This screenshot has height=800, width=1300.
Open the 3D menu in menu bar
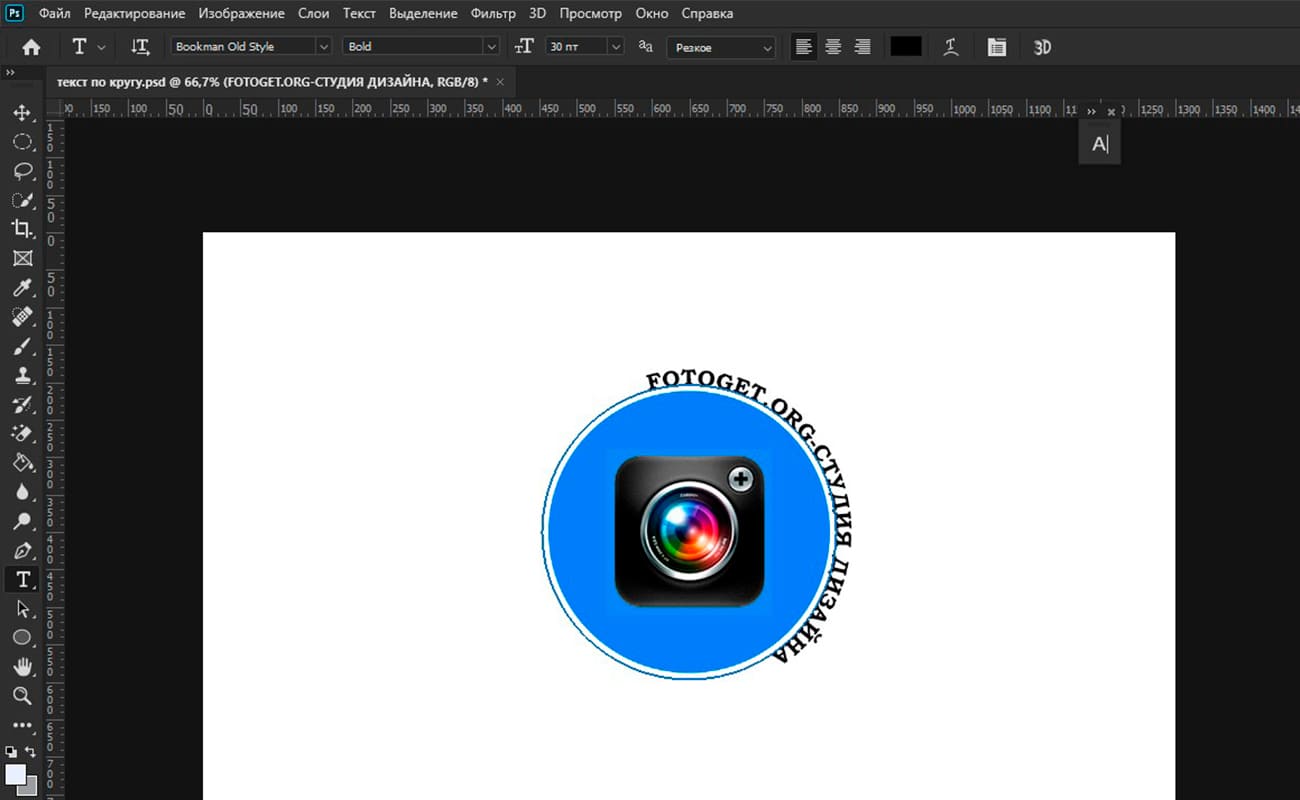click(x=538, y=14)
